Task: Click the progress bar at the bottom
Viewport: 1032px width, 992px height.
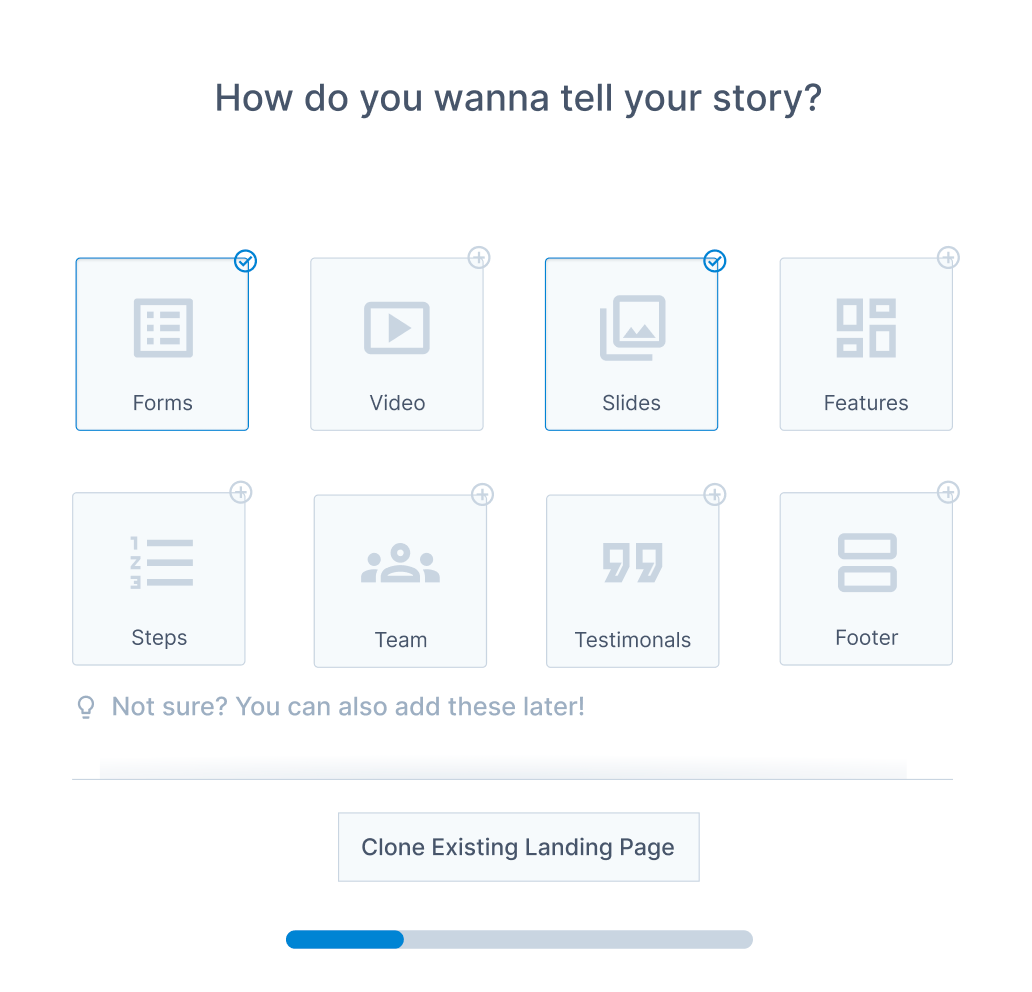Action: click(519, 939)
